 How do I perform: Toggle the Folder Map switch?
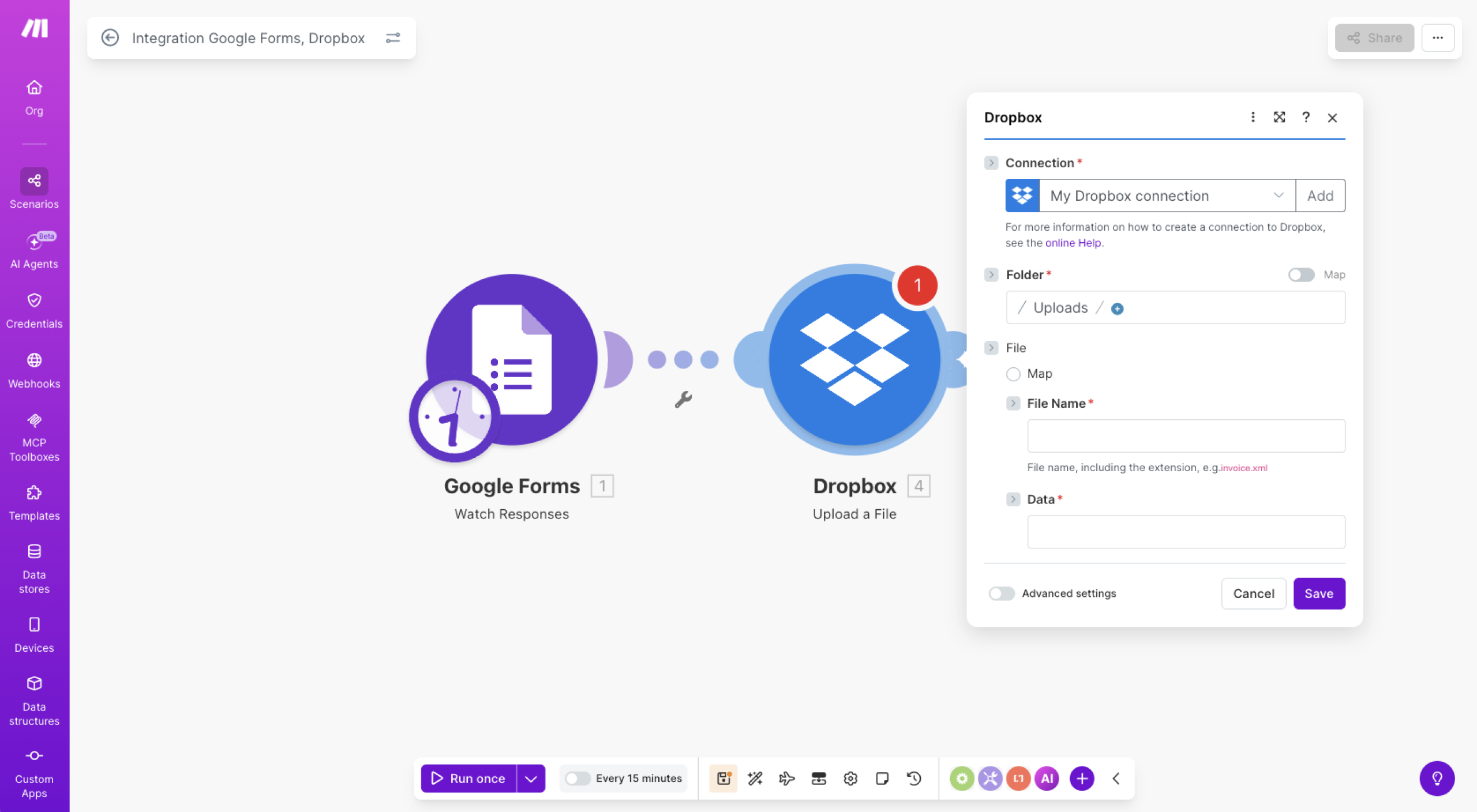pyautogui.click(x=1301, y=275)
